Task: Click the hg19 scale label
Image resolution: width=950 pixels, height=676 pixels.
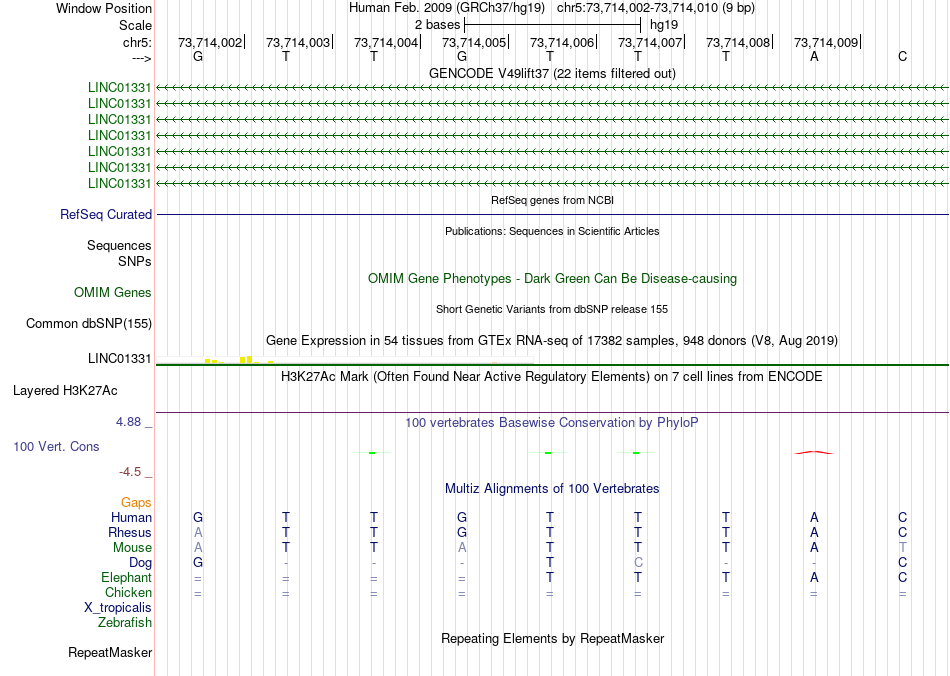Action: pyautogui.click(x=664, y=25)
